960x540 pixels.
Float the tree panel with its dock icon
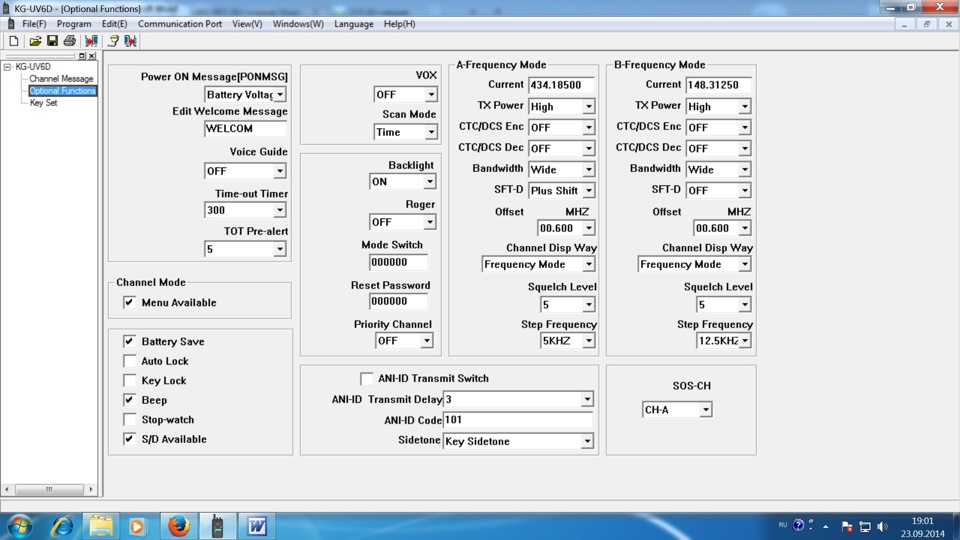click(82, 56)
